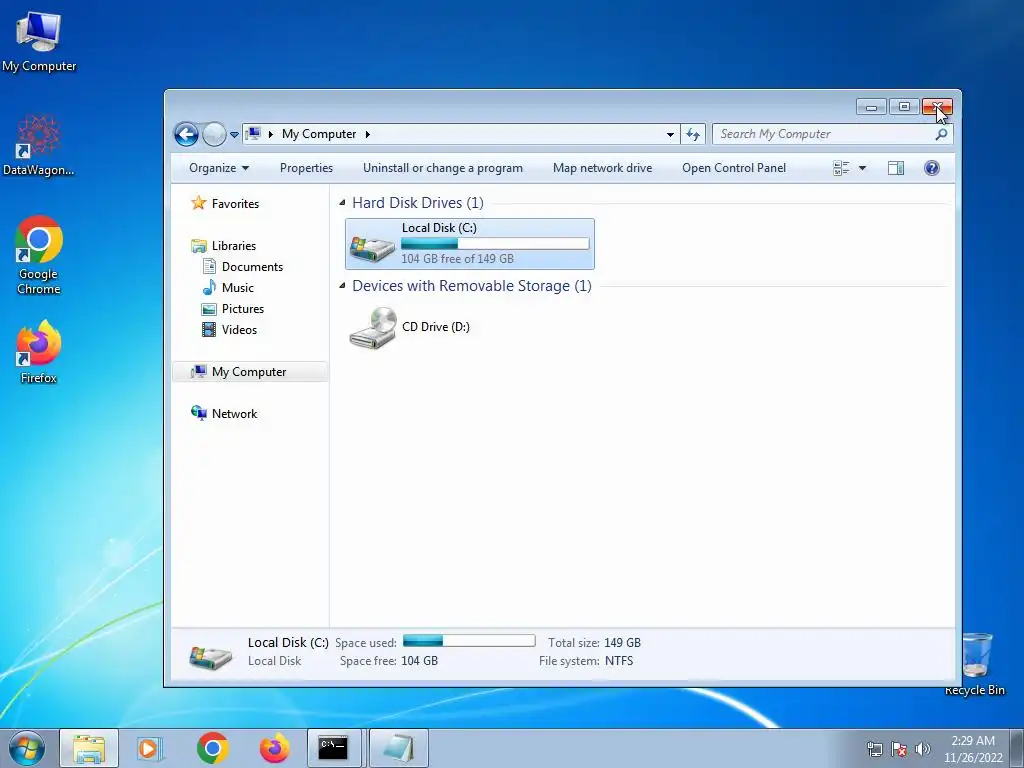The width and height of the screenshot is (1024, 768).
Task: Click Open Control Panel
Action: click(x=734, y=168)
